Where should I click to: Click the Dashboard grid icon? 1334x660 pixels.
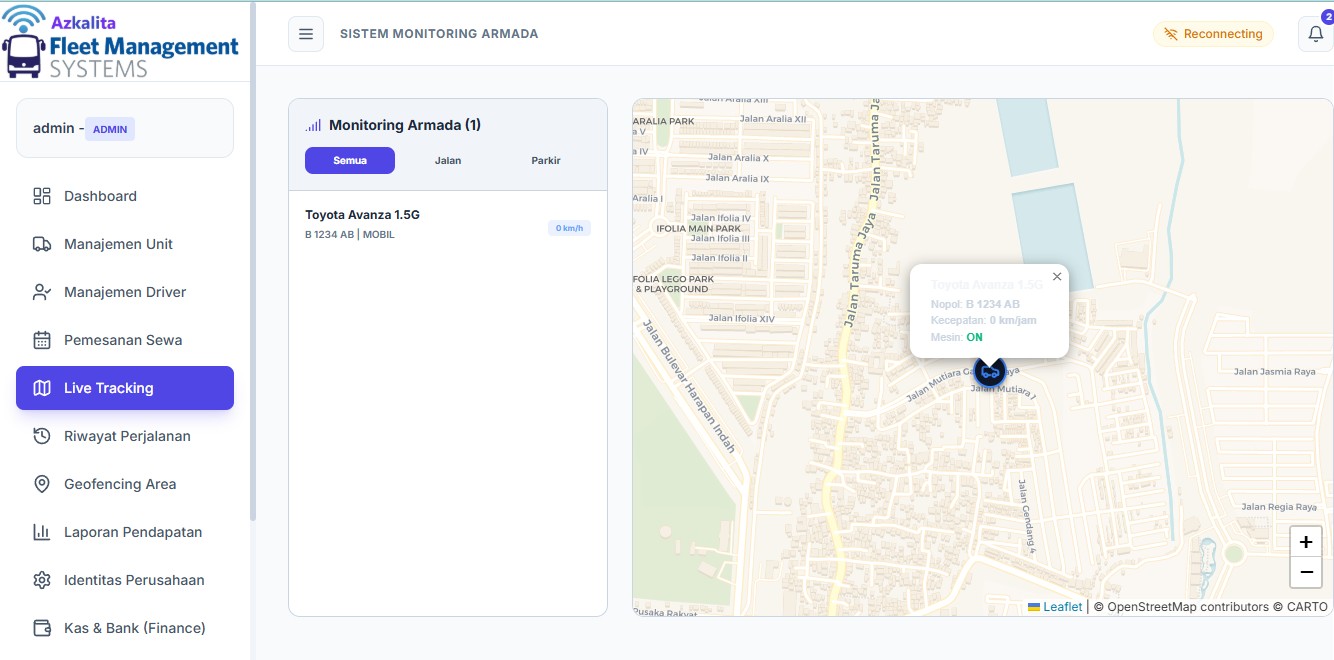click(42, 196)
